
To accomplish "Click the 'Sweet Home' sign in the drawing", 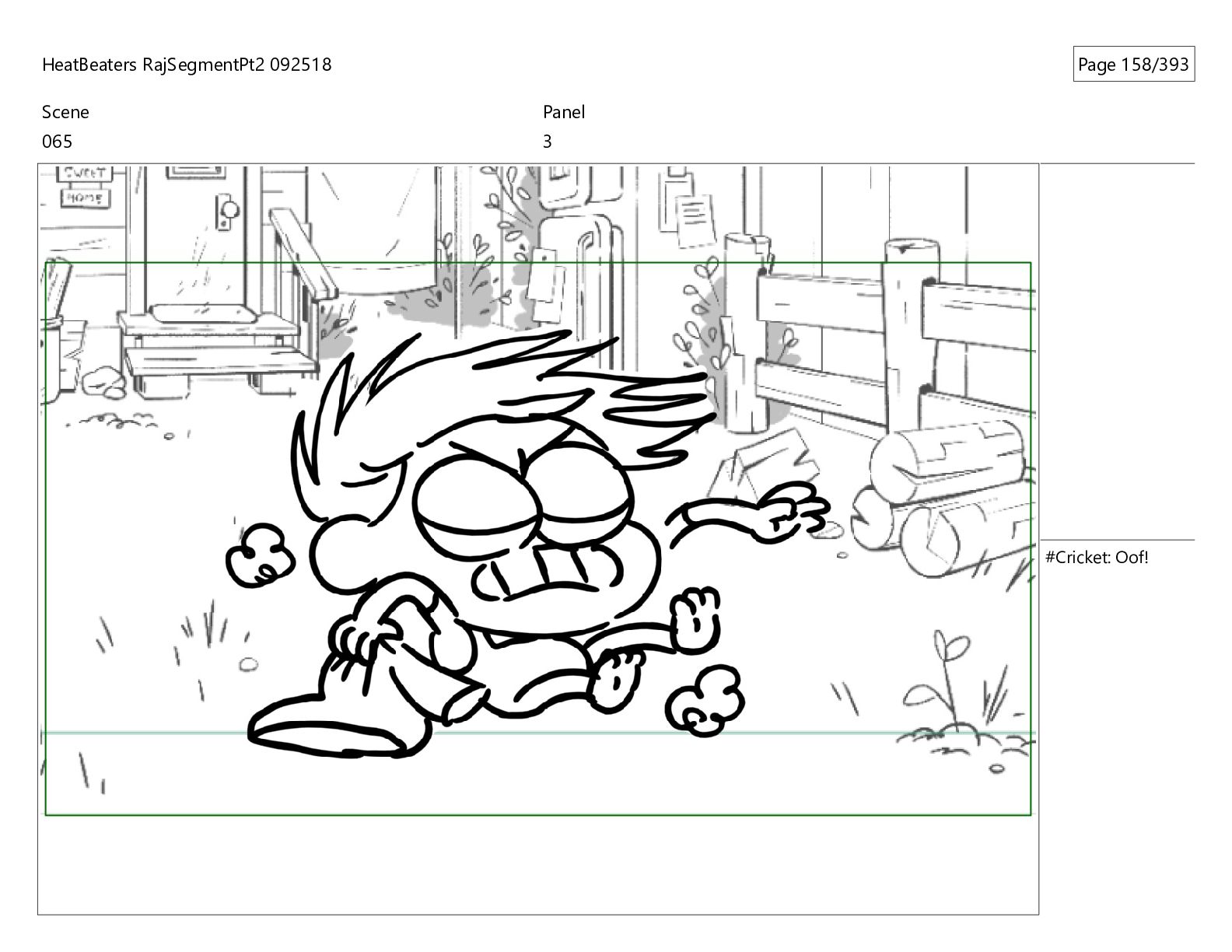I will pos(84,186).
